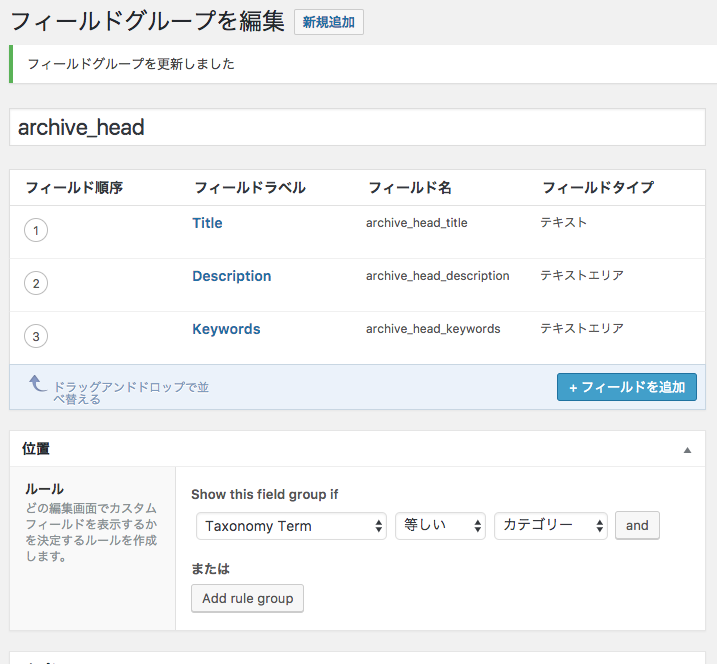Select archive_head_keywords field name text
717x664 pixels.
(x=433, y=329)
